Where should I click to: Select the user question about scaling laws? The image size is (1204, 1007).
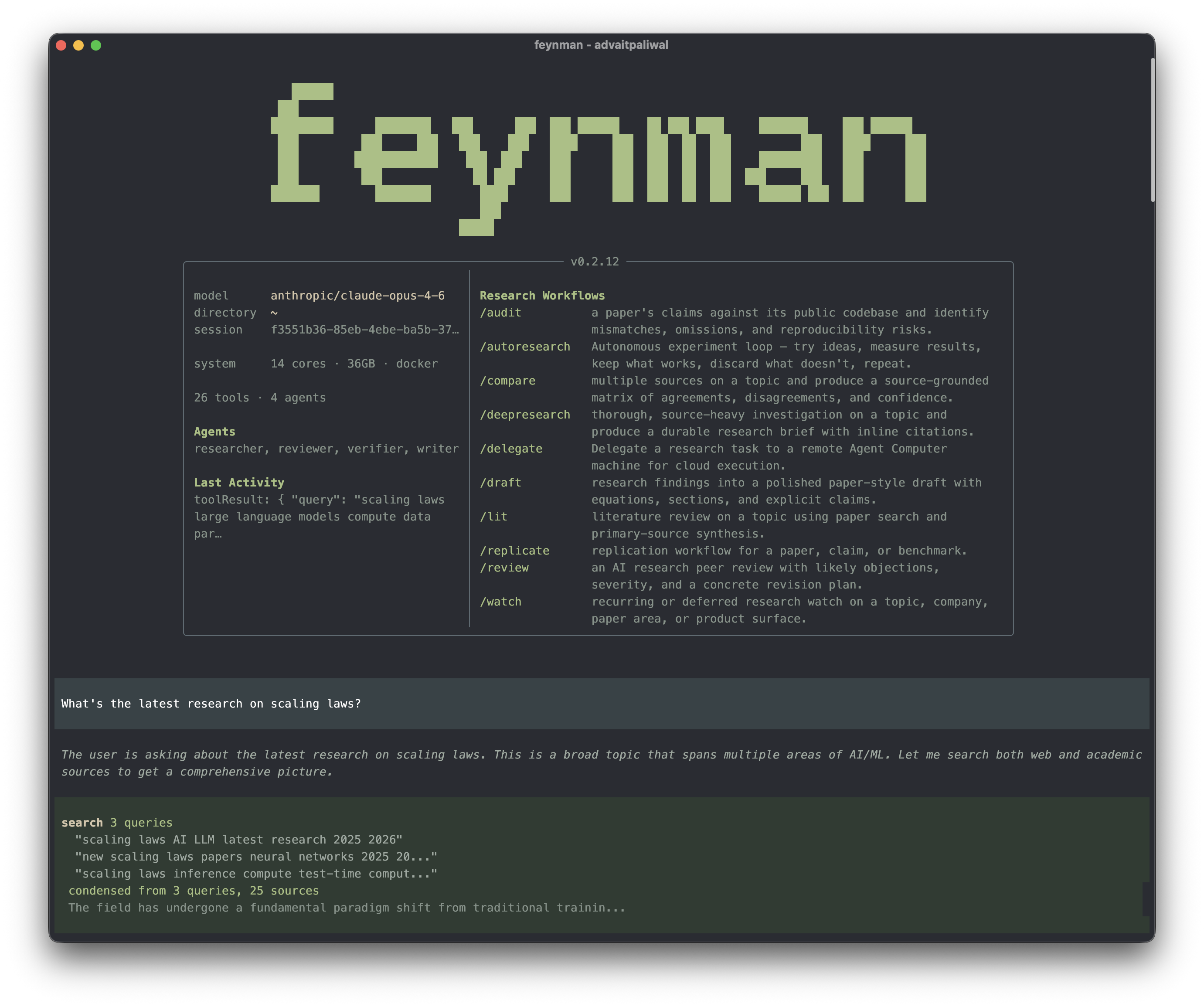pyautogui.click(x=211, y=704)
